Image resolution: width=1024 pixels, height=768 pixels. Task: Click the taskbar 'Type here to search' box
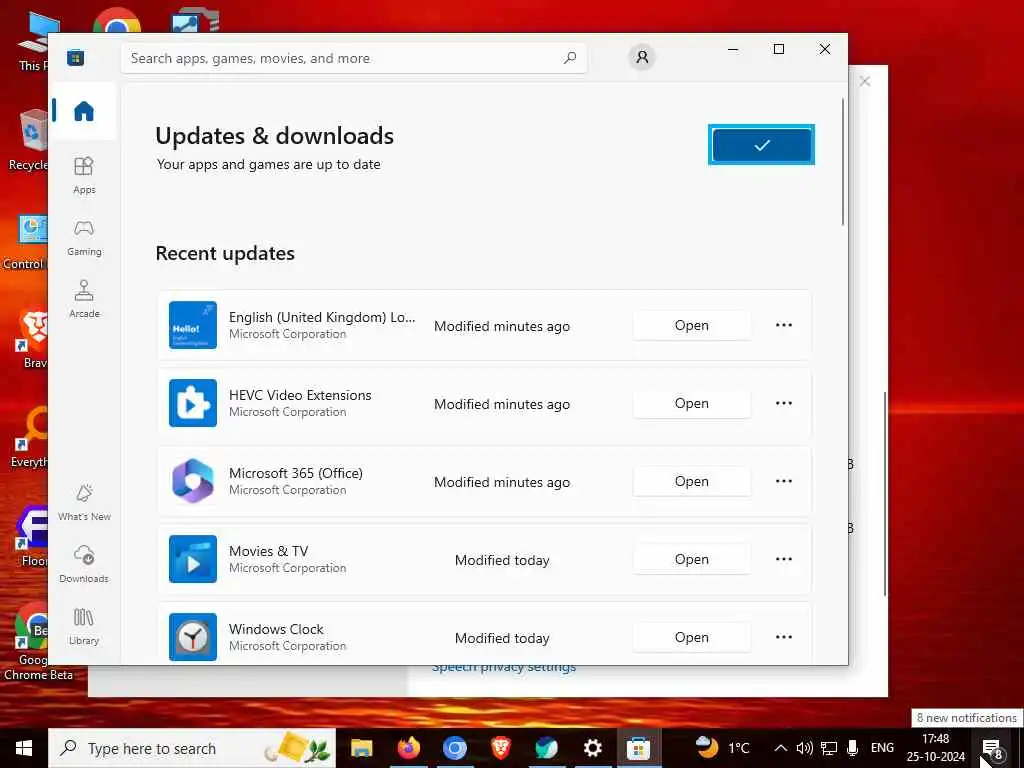(x=192, y=748)
